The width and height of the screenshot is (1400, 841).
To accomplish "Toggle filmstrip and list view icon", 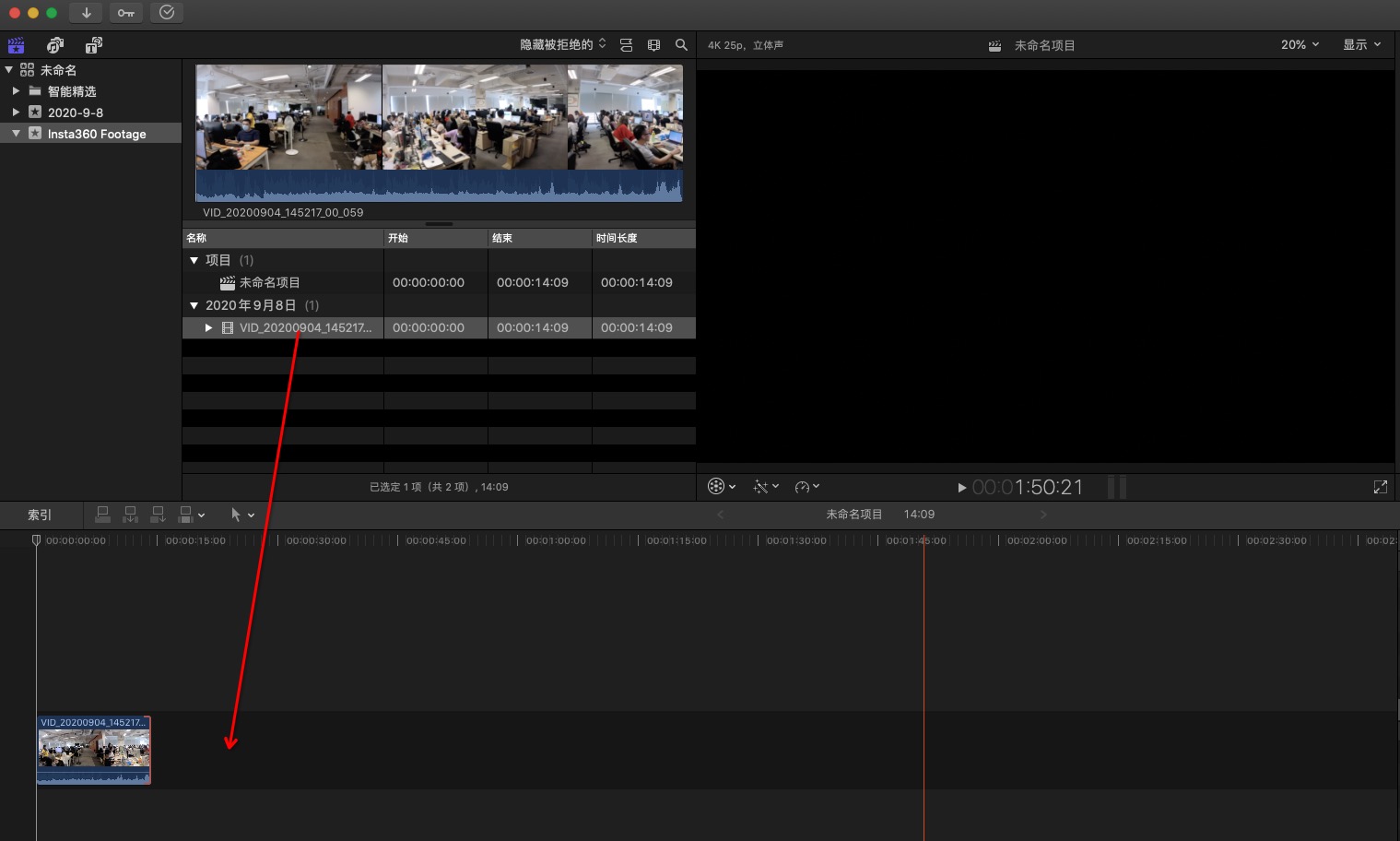I will [627, 44].
